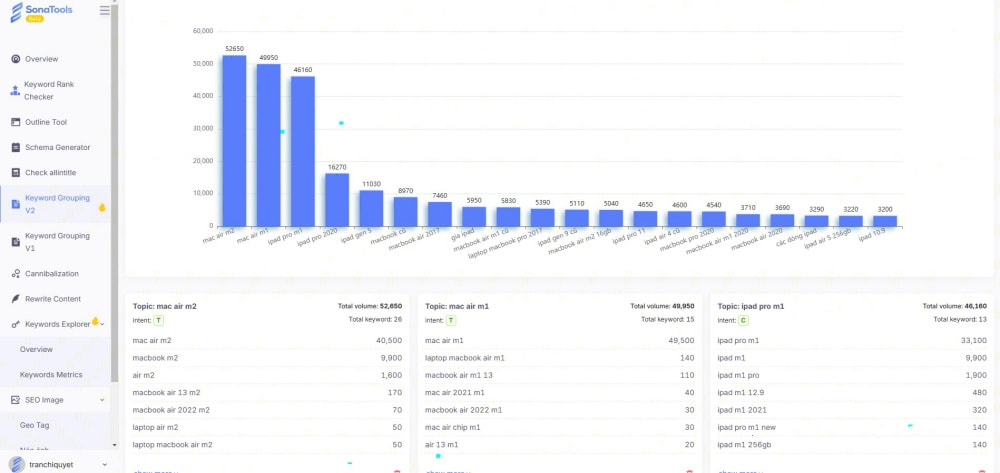Click the Outline Tool icon
The width and height of the screenshot is (1000, 473).
[15, 122]
